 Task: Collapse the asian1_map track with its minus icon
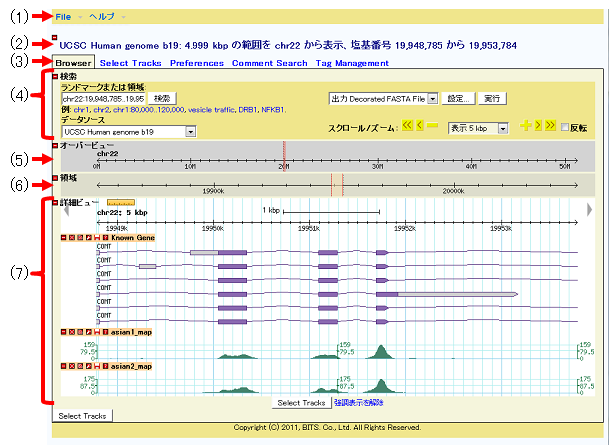[63, 332]
